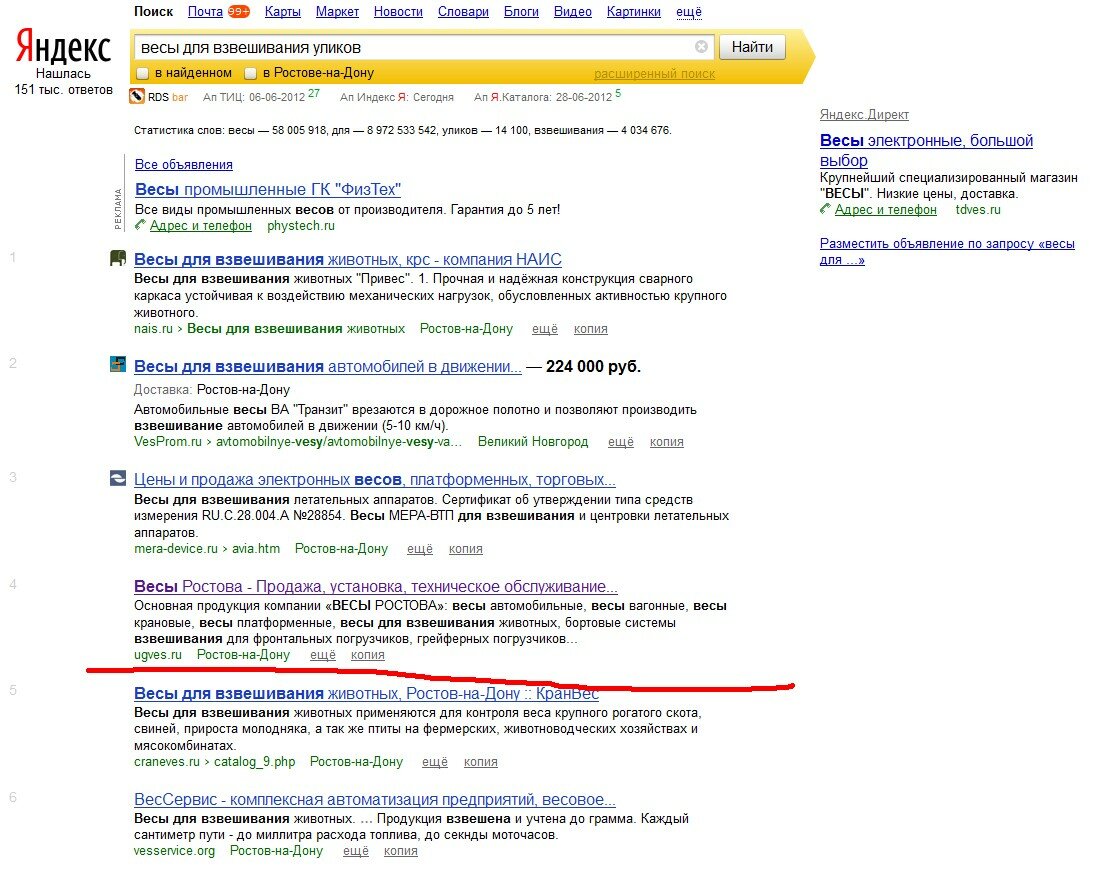
Task: Click the Яндекс logo
Action: pos(63,47)
